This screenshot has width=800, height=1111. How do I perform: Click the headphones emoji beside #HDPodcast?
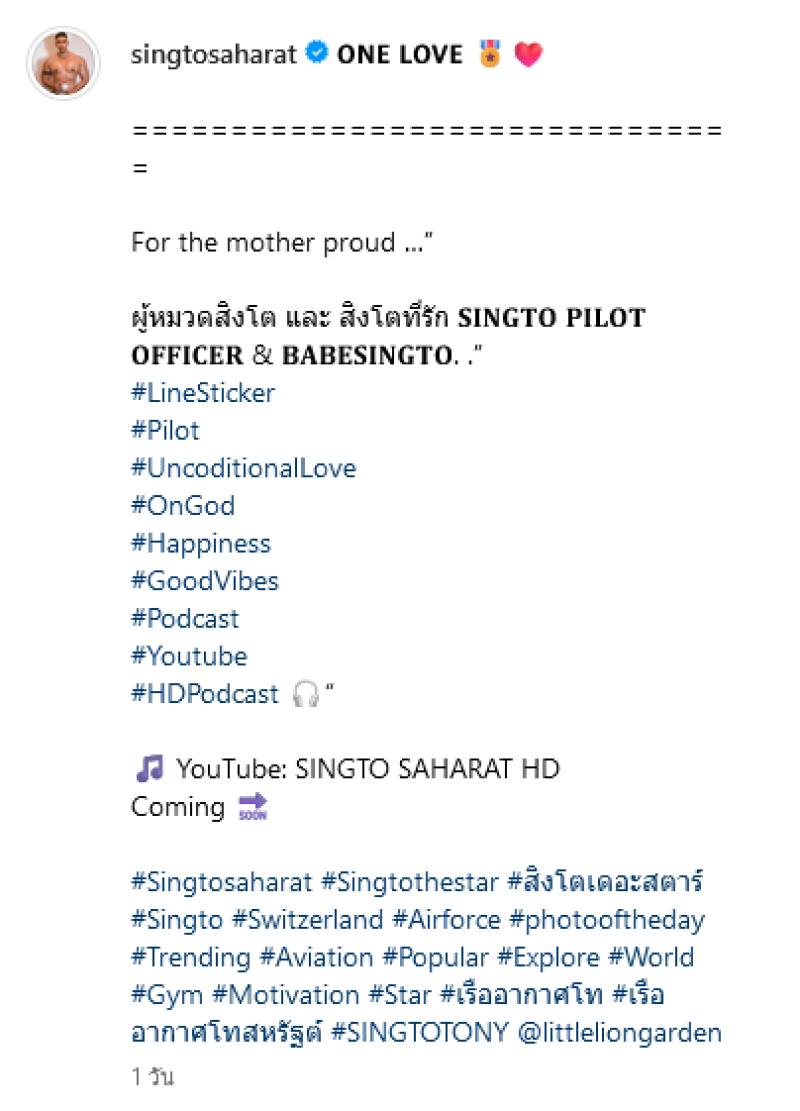click(304, 694)
